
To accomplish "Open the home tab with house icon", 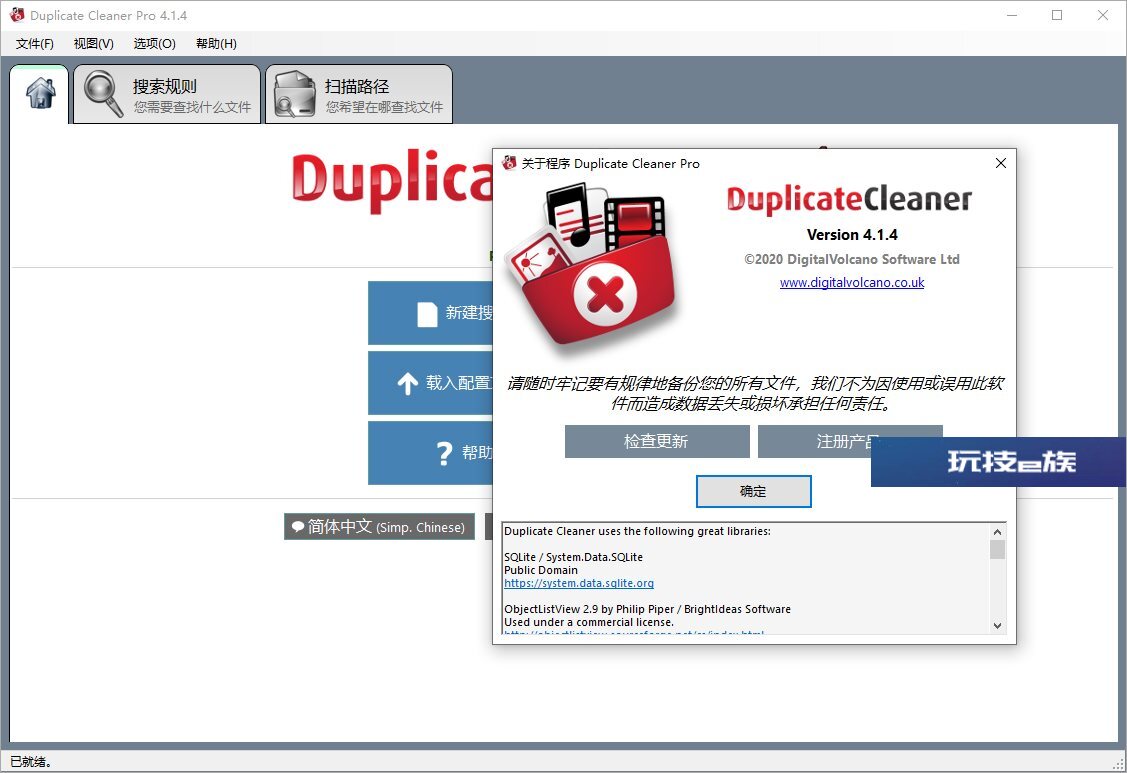I will click(x=40, y=94).
